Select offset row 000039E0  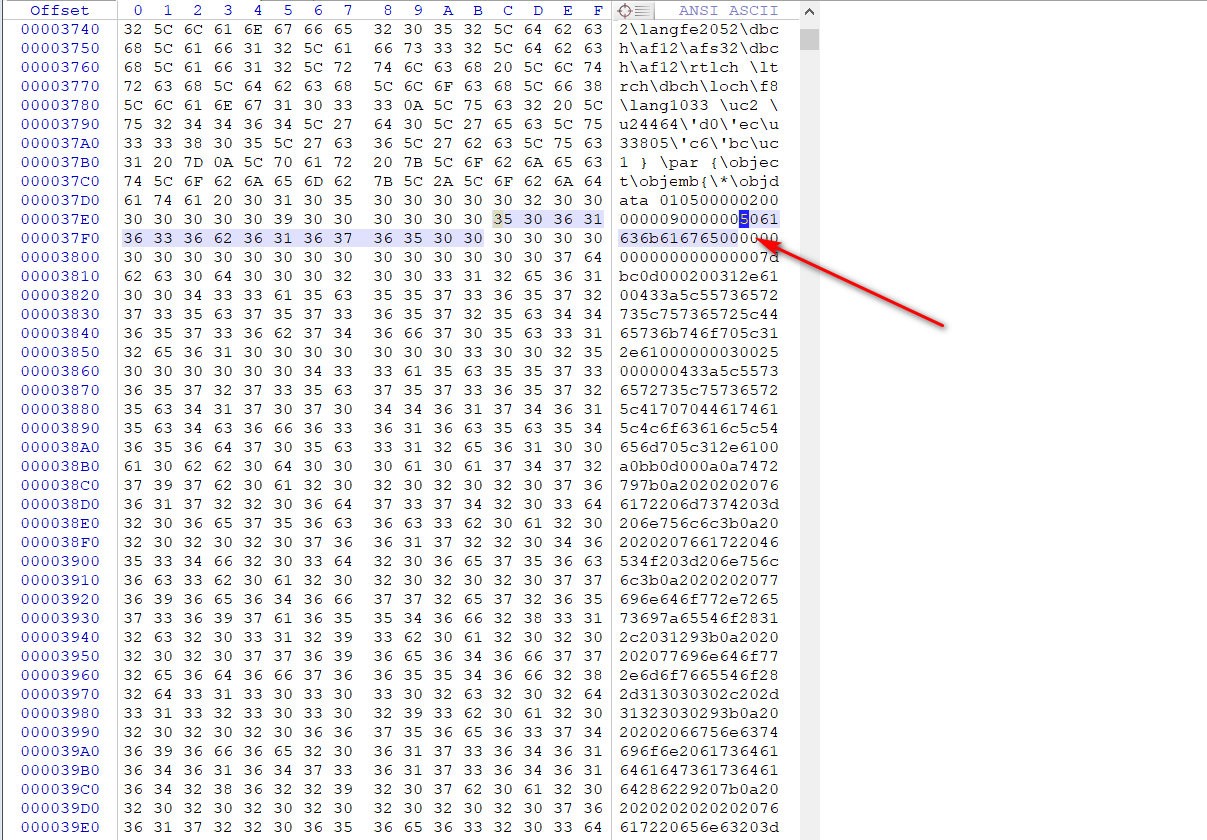coord(59,827)
